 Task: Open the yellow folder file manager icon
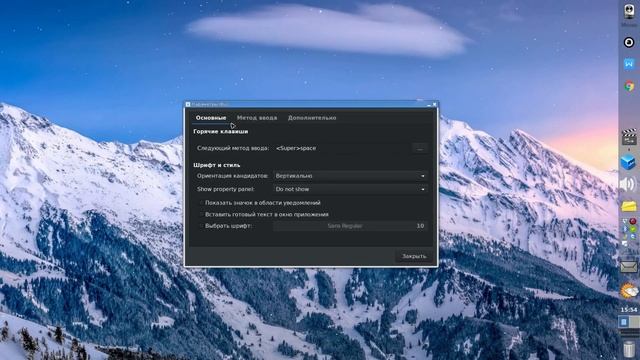629,206
